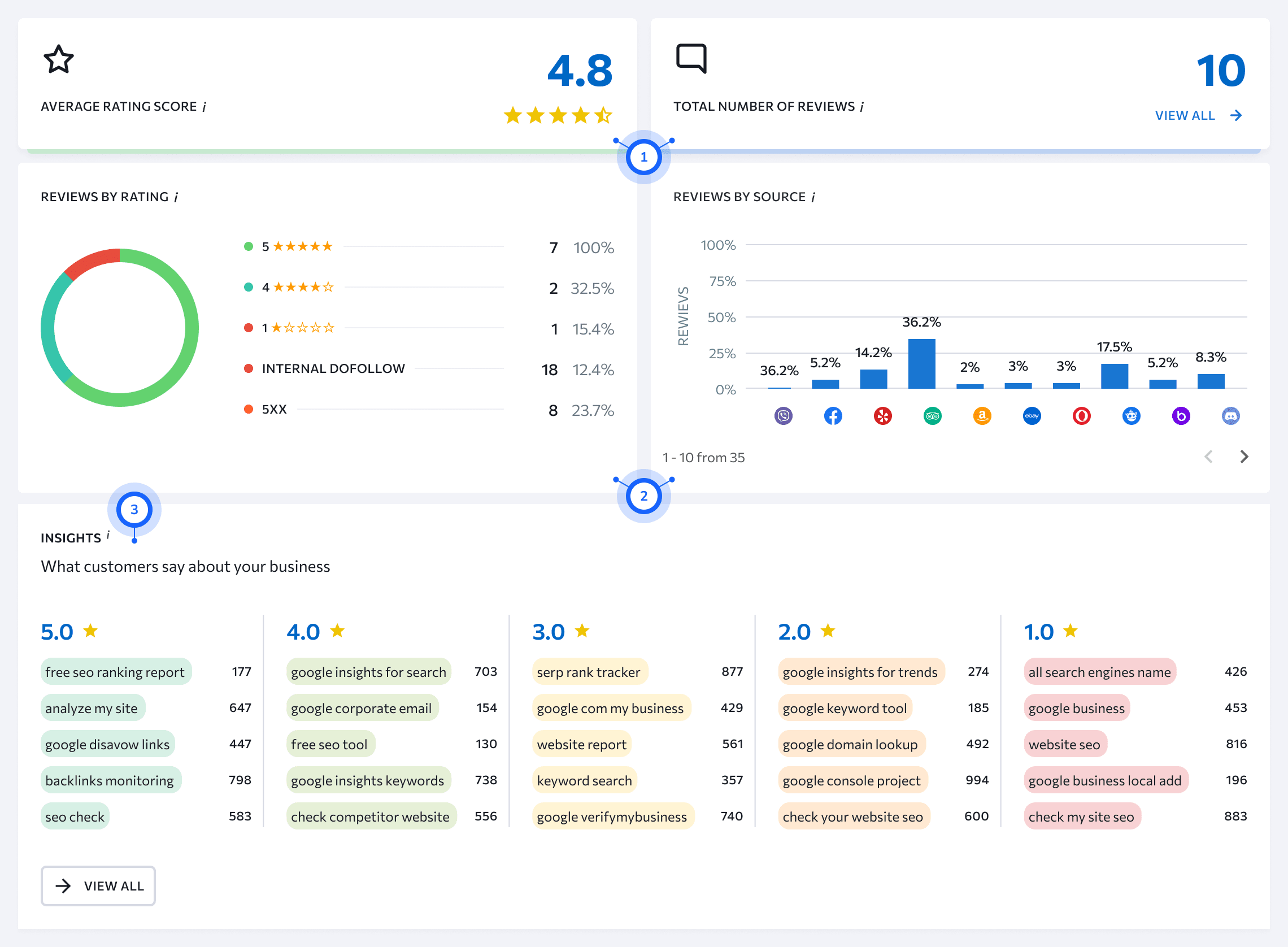Select the Discord source icon
The height and width of the screenshot is (947, 1288).
1231,416
